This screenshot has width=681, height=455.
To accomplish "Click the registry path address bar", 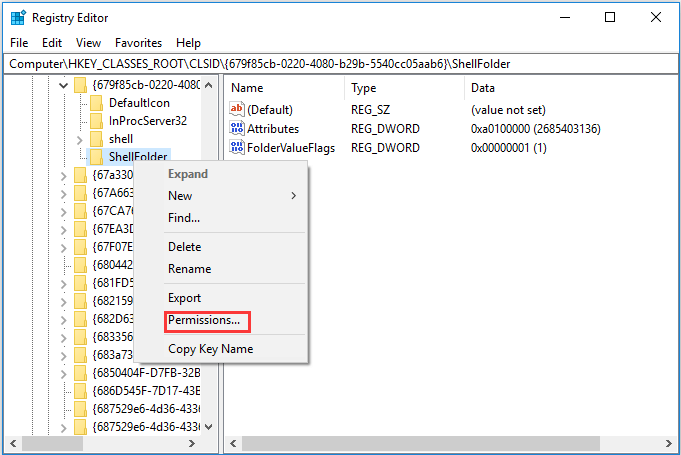I will [340, 64].
